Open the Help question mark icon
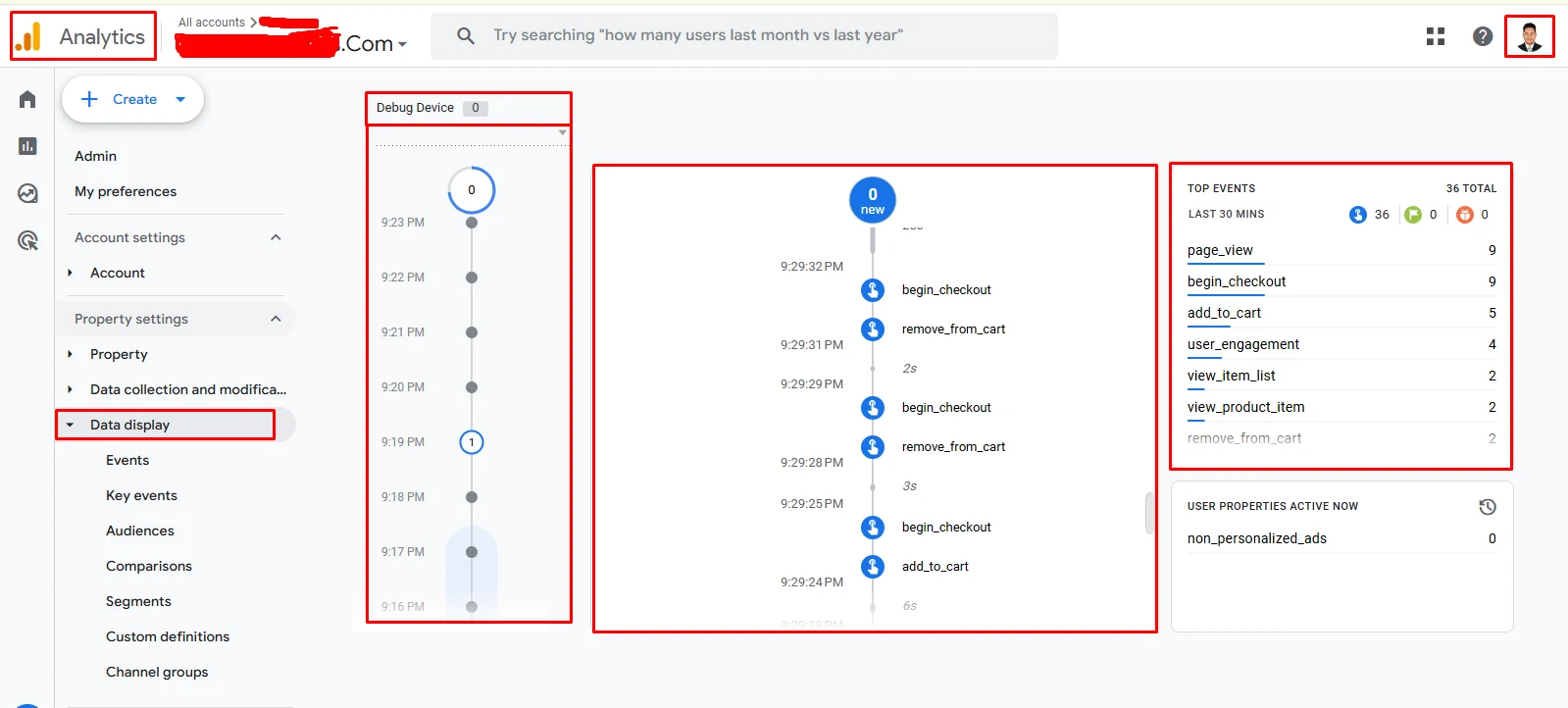Image resolution: width=1568 pixels, height=708 pixels. tap(1483, 36)
